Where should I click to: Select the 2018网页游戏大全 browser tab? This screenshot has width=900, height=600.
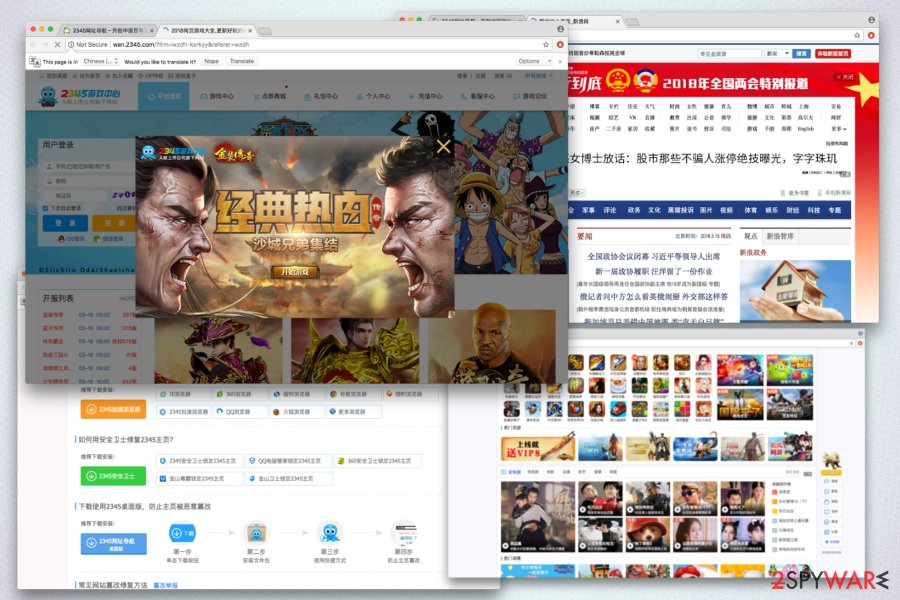208,30
